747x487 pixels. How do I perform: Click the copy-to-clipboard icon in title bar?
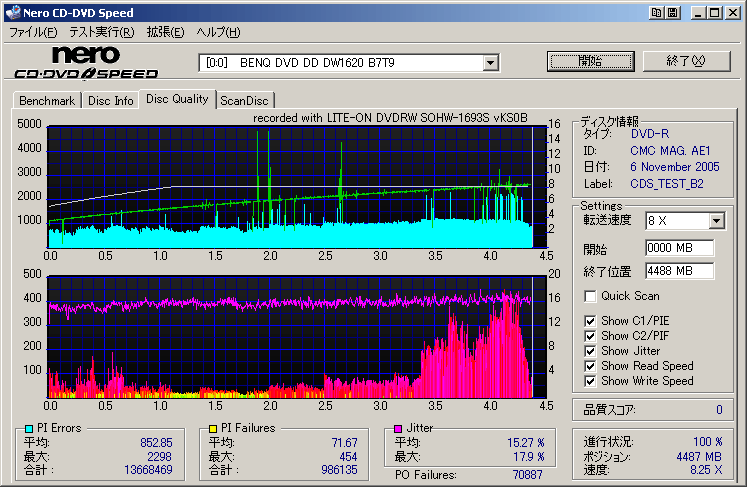[657, 12]
